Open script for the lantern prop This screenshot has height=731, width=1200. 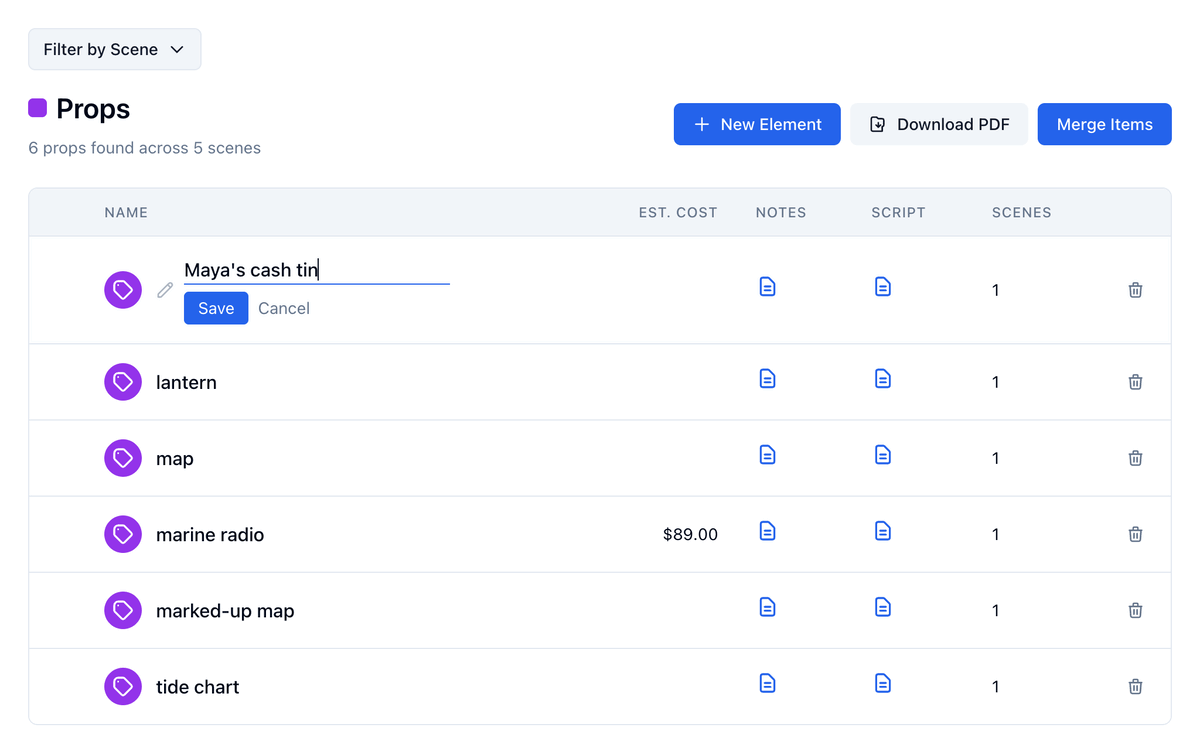point(883,379)
